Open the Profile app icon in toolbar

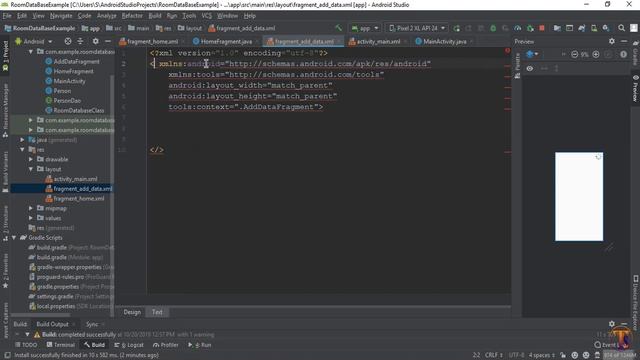[x=518, y=28]
